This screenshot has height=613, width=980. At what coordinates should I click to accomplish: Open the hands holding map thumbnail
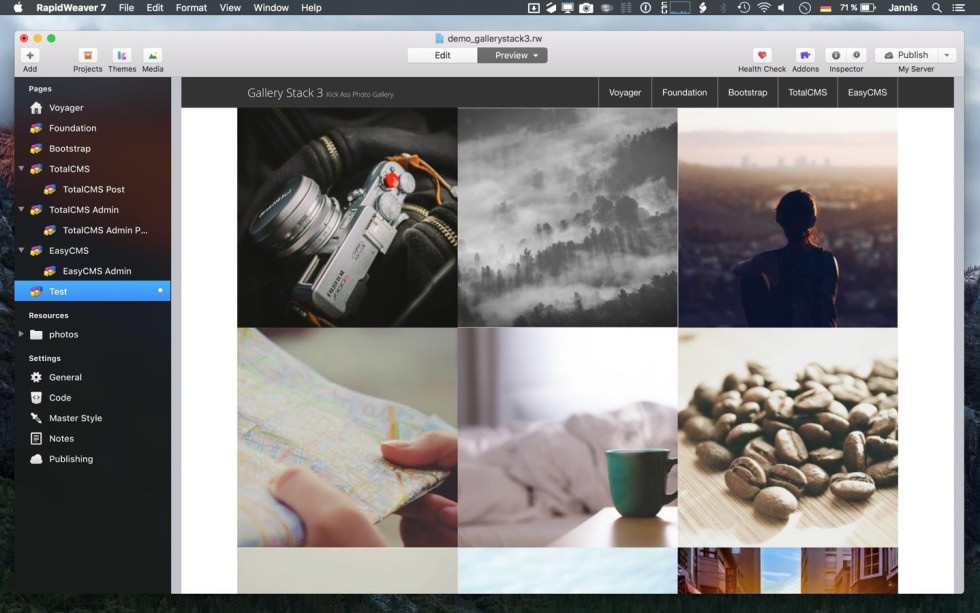click(x=347, y=437)
